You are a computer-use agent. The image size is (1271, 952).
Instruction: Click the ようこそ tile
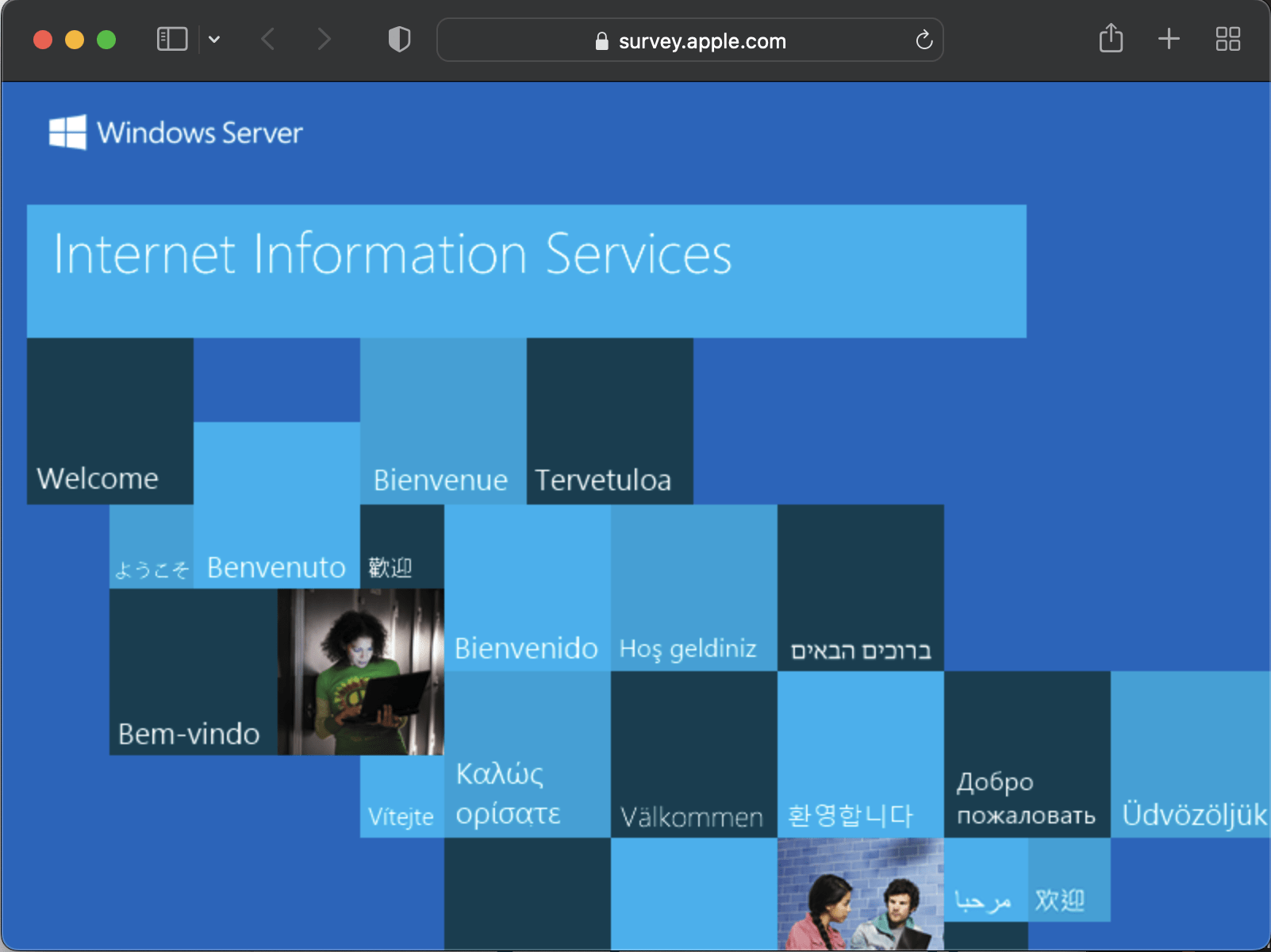[152, 547]
